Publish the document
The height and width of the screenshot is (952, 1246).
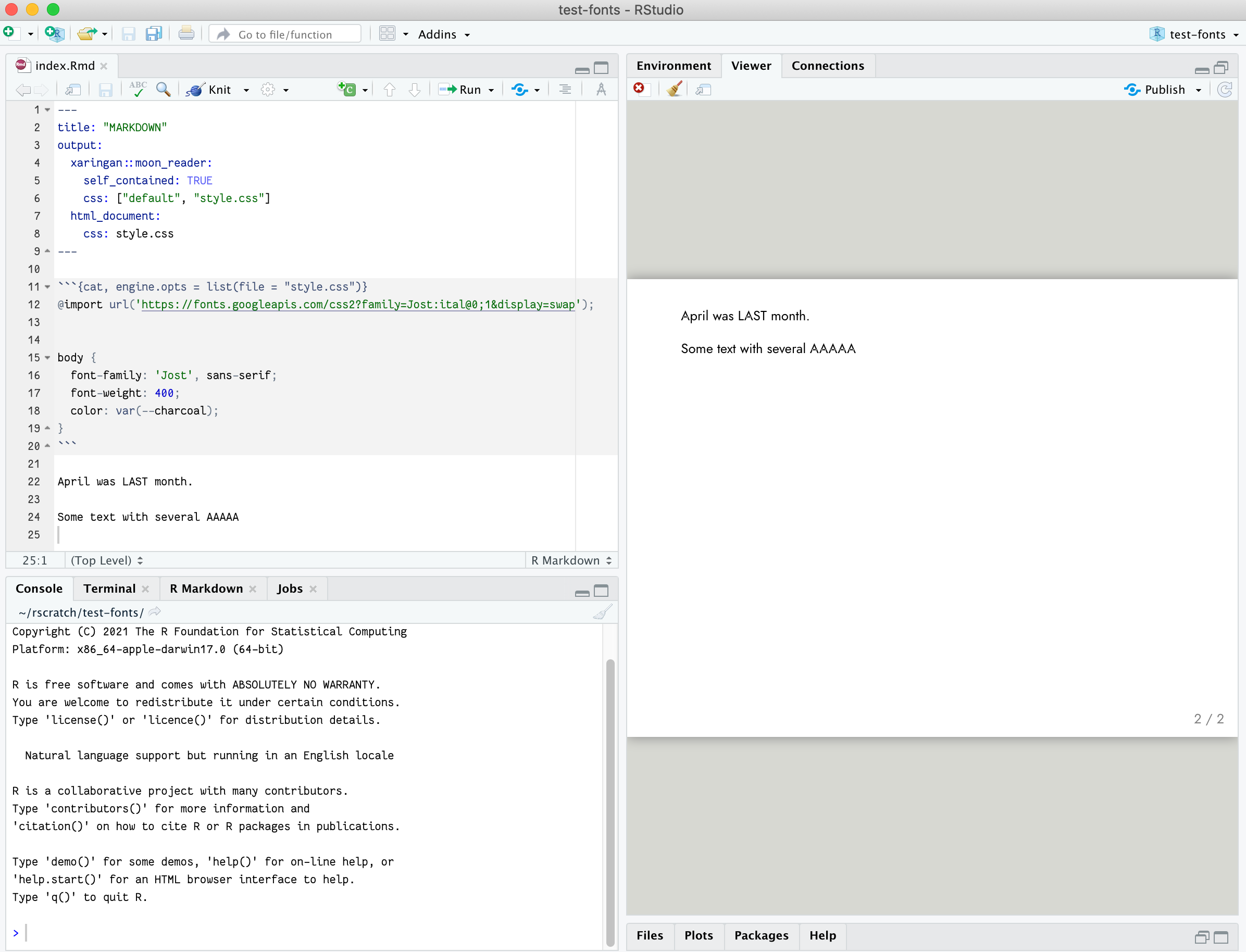(1163, 90)
